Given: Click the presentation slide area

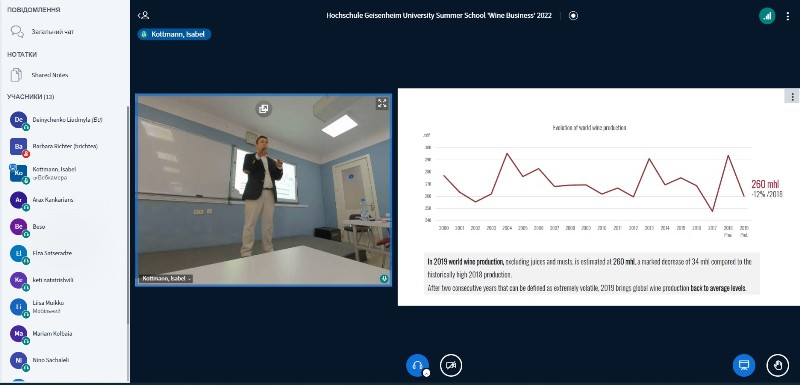Looking at the screenshot, I should point(598,197).
